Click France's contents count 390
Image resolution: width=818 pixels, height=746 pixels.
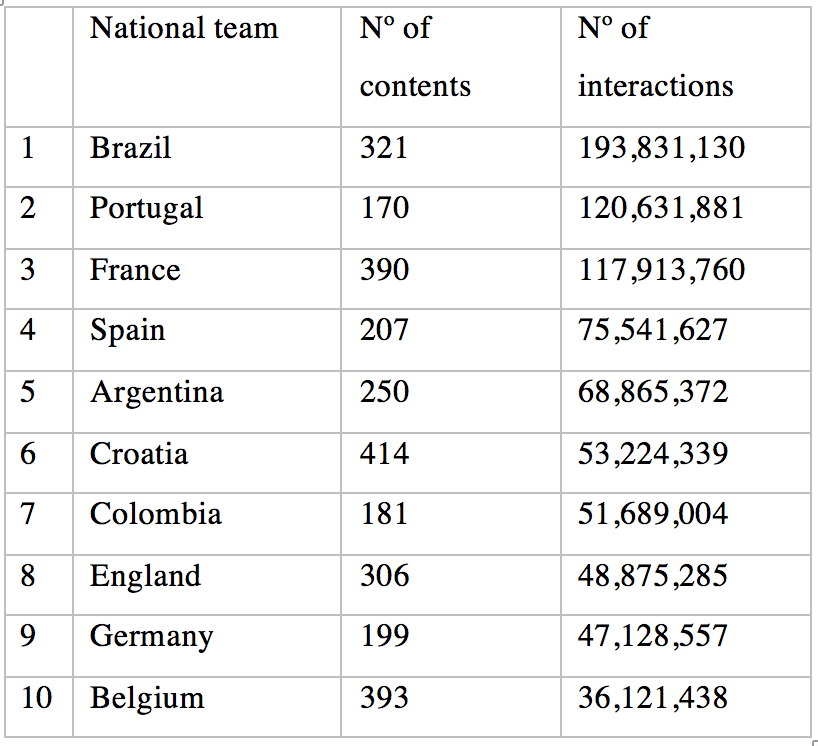tap(451, 279)
